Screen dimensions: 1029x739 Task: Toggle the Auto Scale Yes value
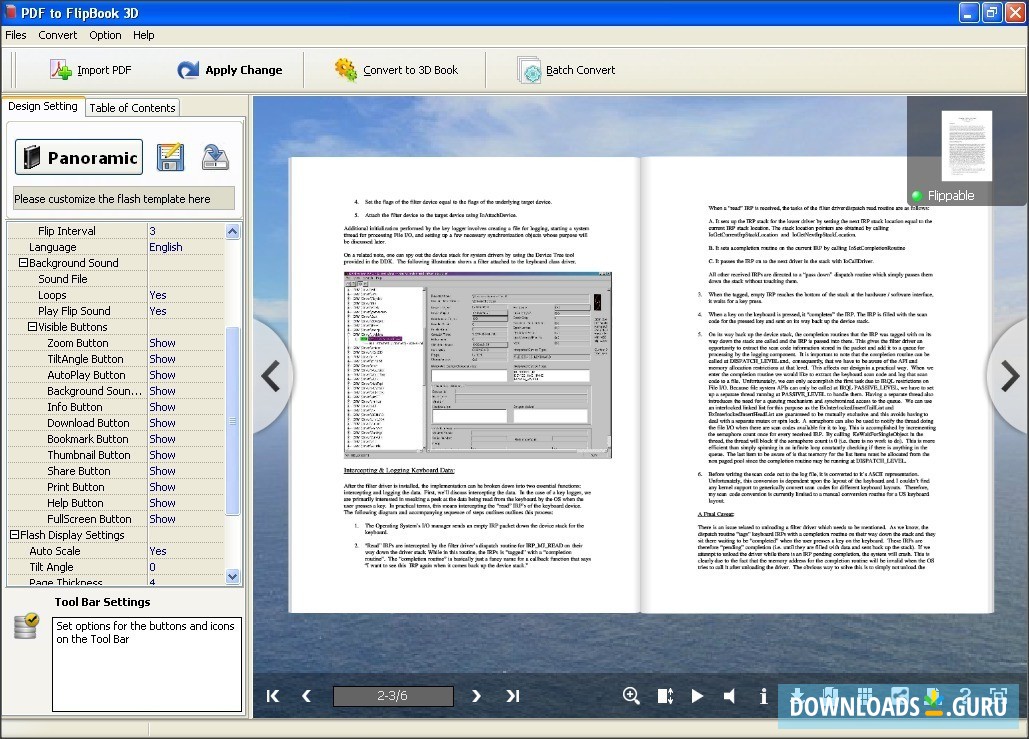(186, 551)
